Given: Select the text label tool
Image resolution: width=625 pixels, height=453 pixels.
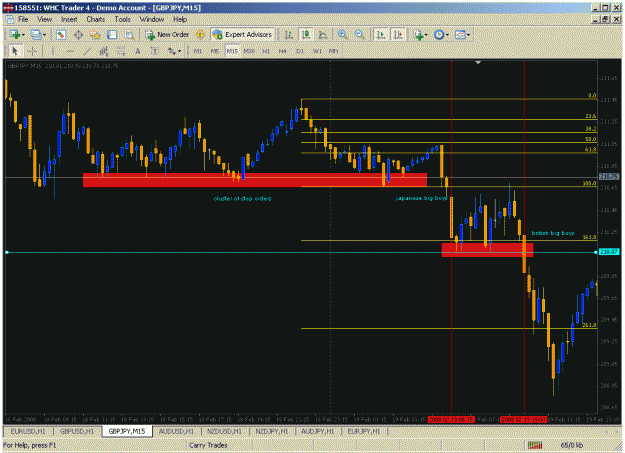Looking at the screenshot, I should click(154, 51).
